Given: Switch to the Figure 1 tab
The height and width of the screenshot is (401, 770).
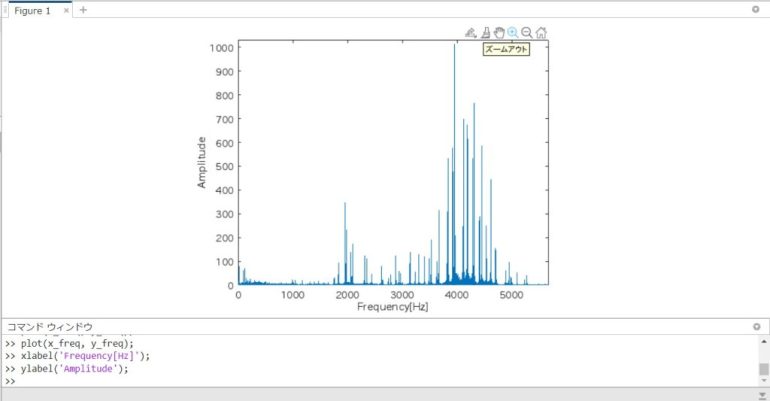Looking at the screenshot, I should coord(31,10).
